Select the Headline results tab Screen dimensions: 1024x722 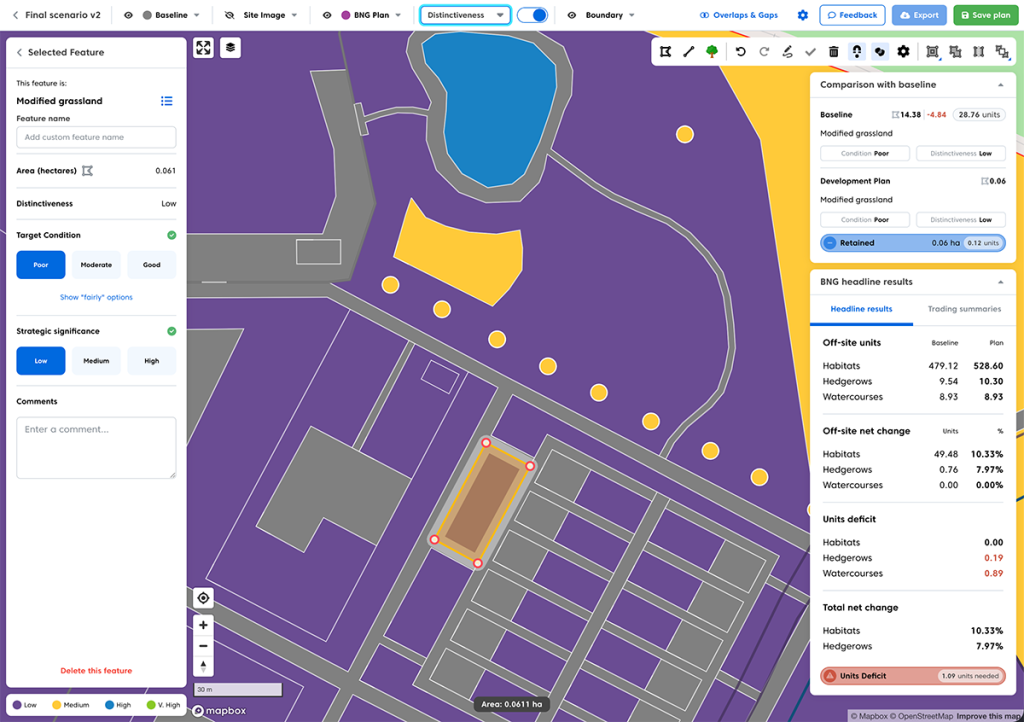pos(861,309)
